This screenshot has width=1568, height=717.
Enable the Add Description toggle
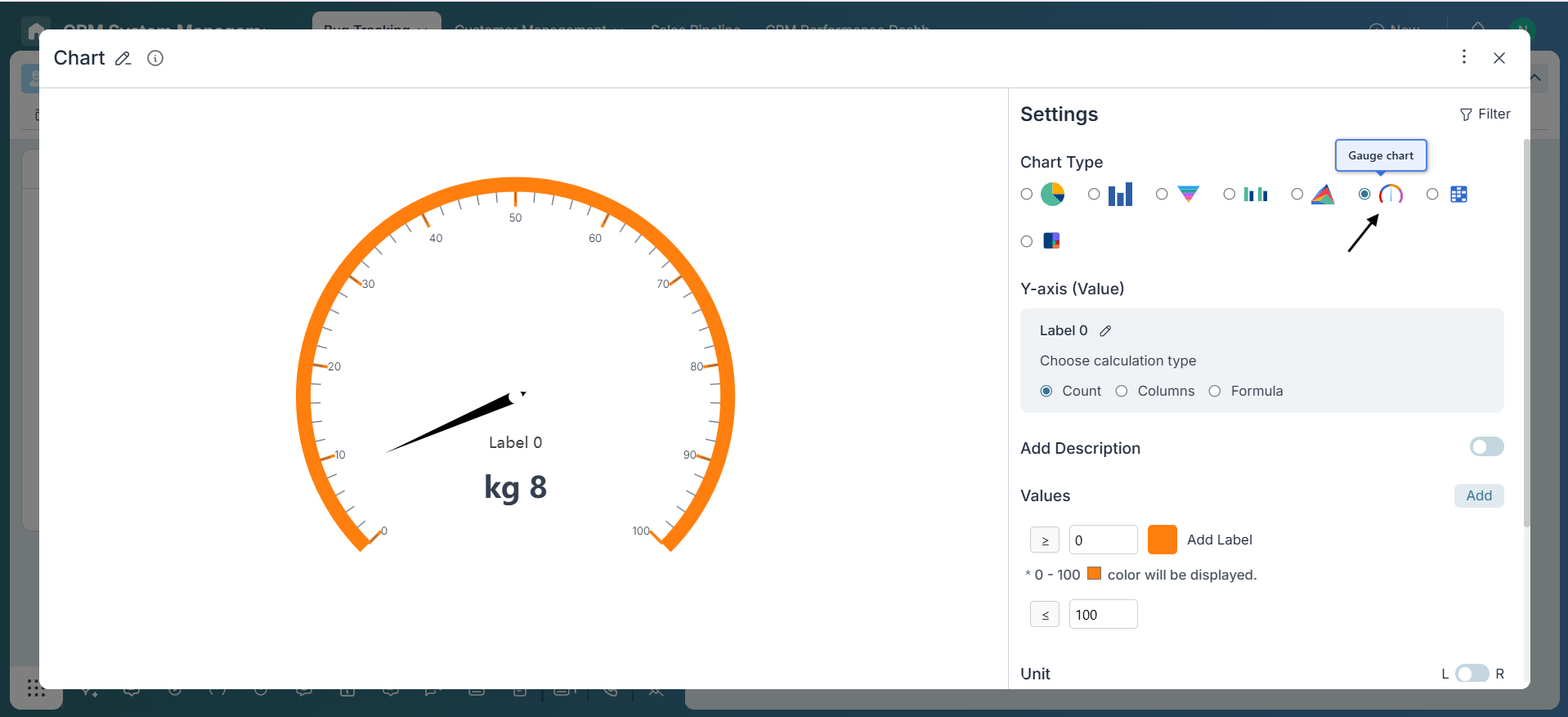(x=1486, y=446)
